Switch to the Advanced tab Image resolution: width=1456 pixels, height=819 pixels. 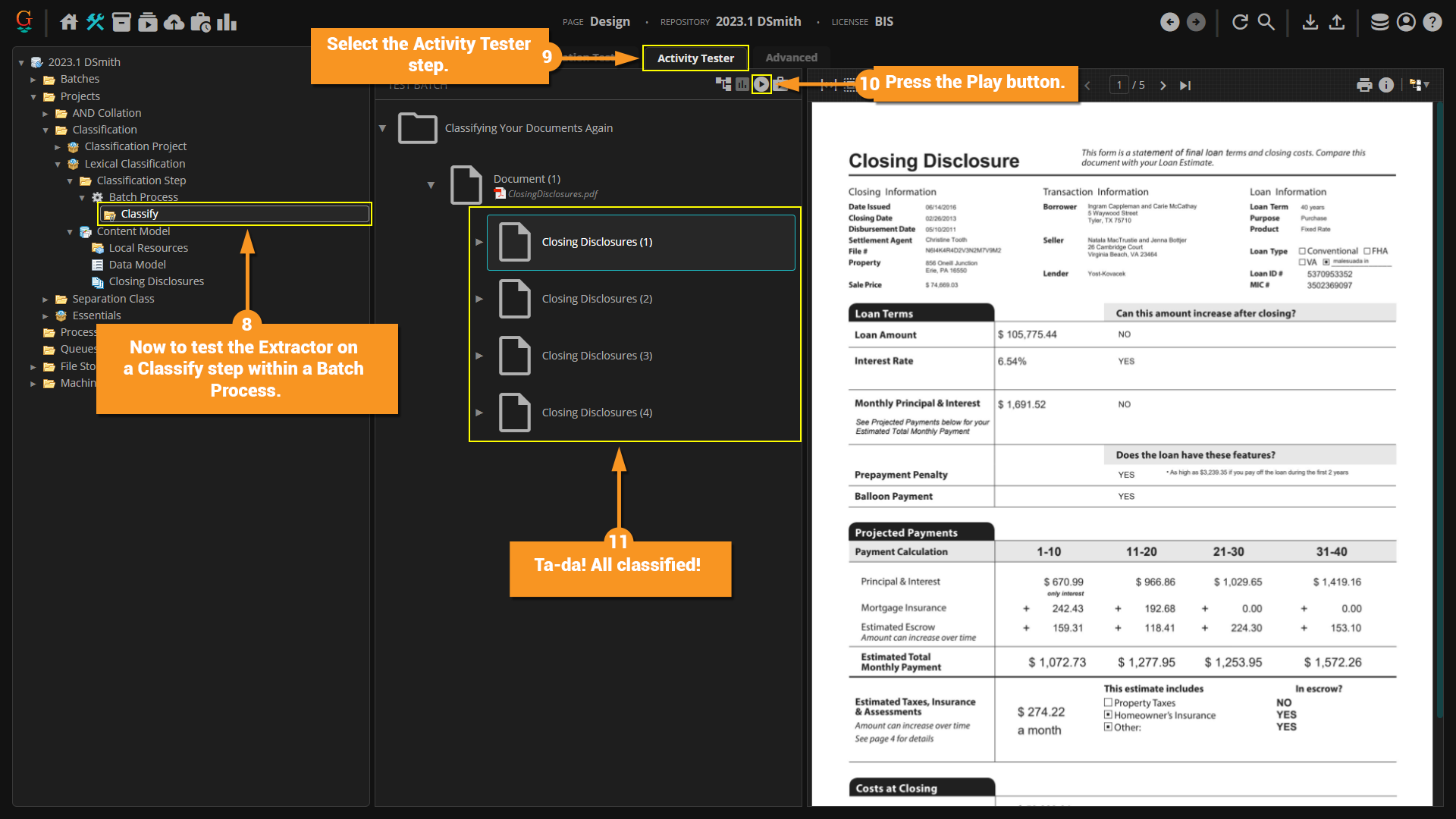point(791,58)
